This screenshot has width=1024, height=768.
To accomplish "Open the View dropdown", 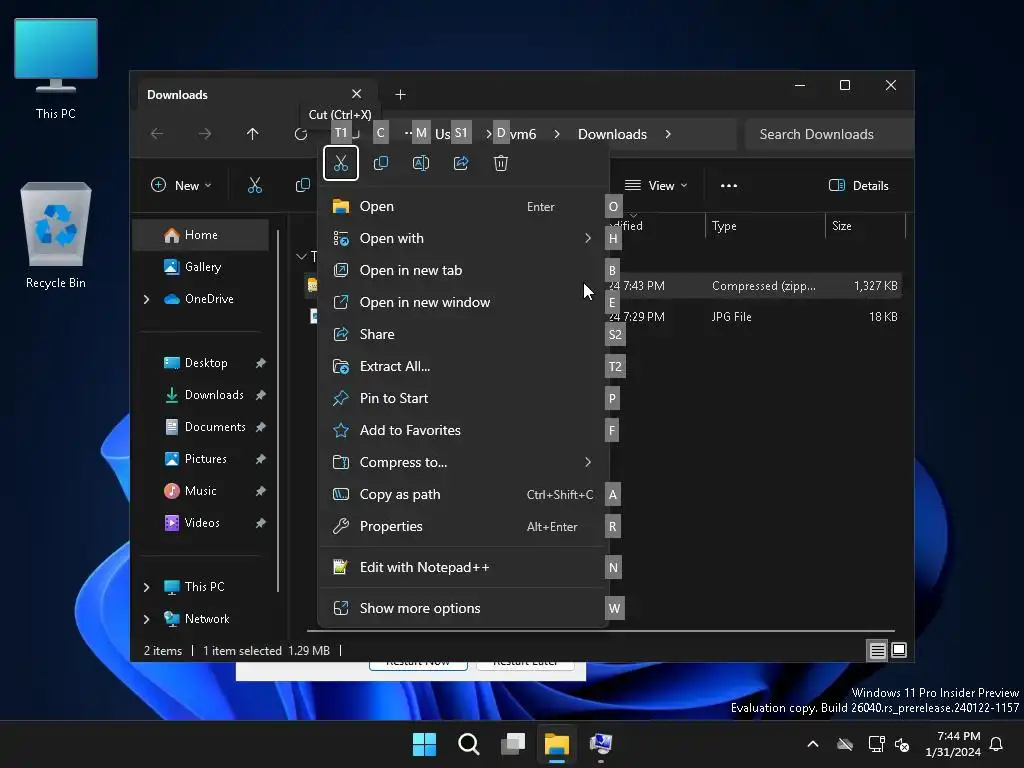I will point(656,185).
